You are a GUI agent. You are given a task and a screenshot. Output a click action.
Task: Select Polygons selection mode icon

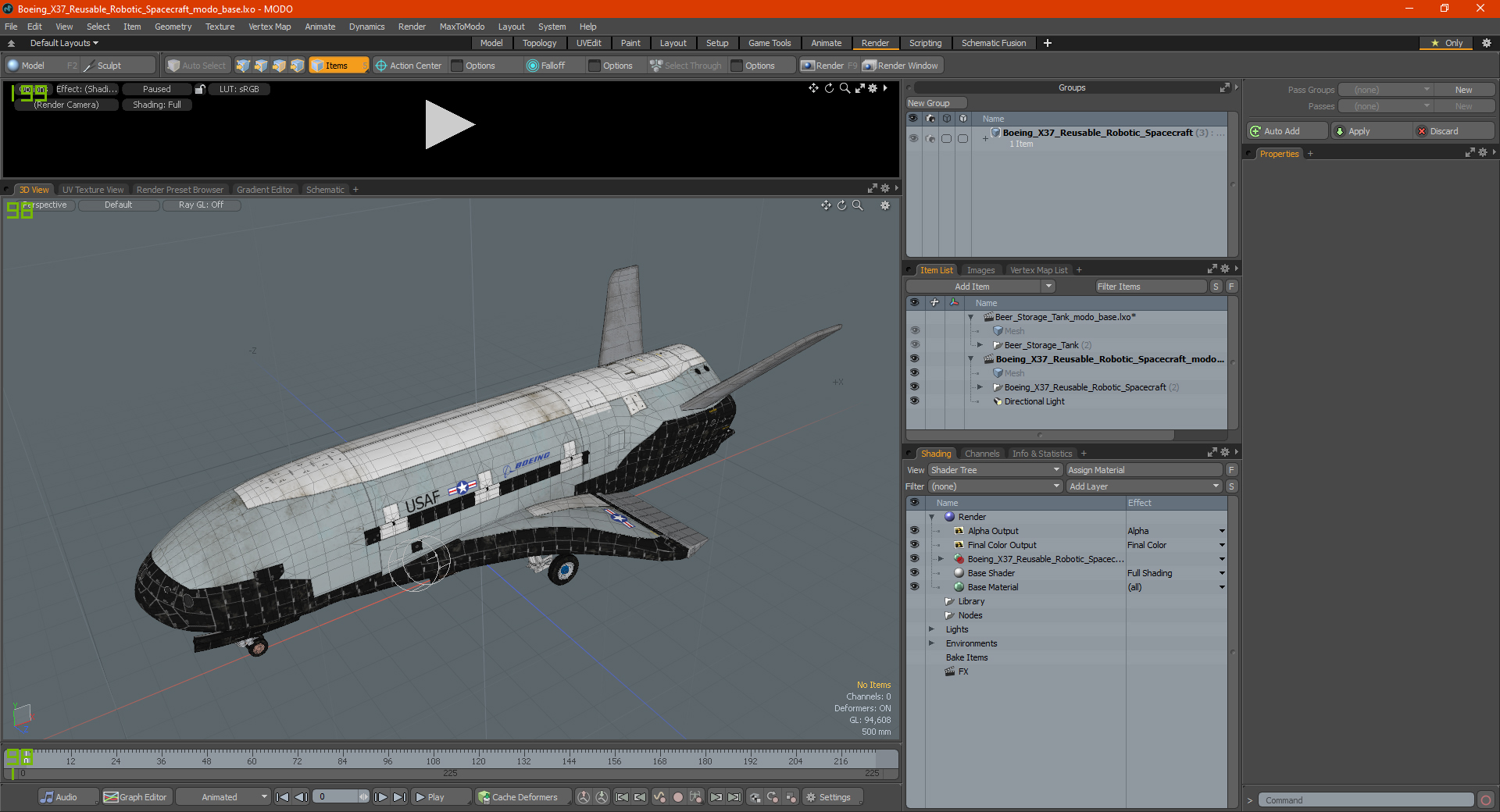pyautogui.click(x=279, y=66)
